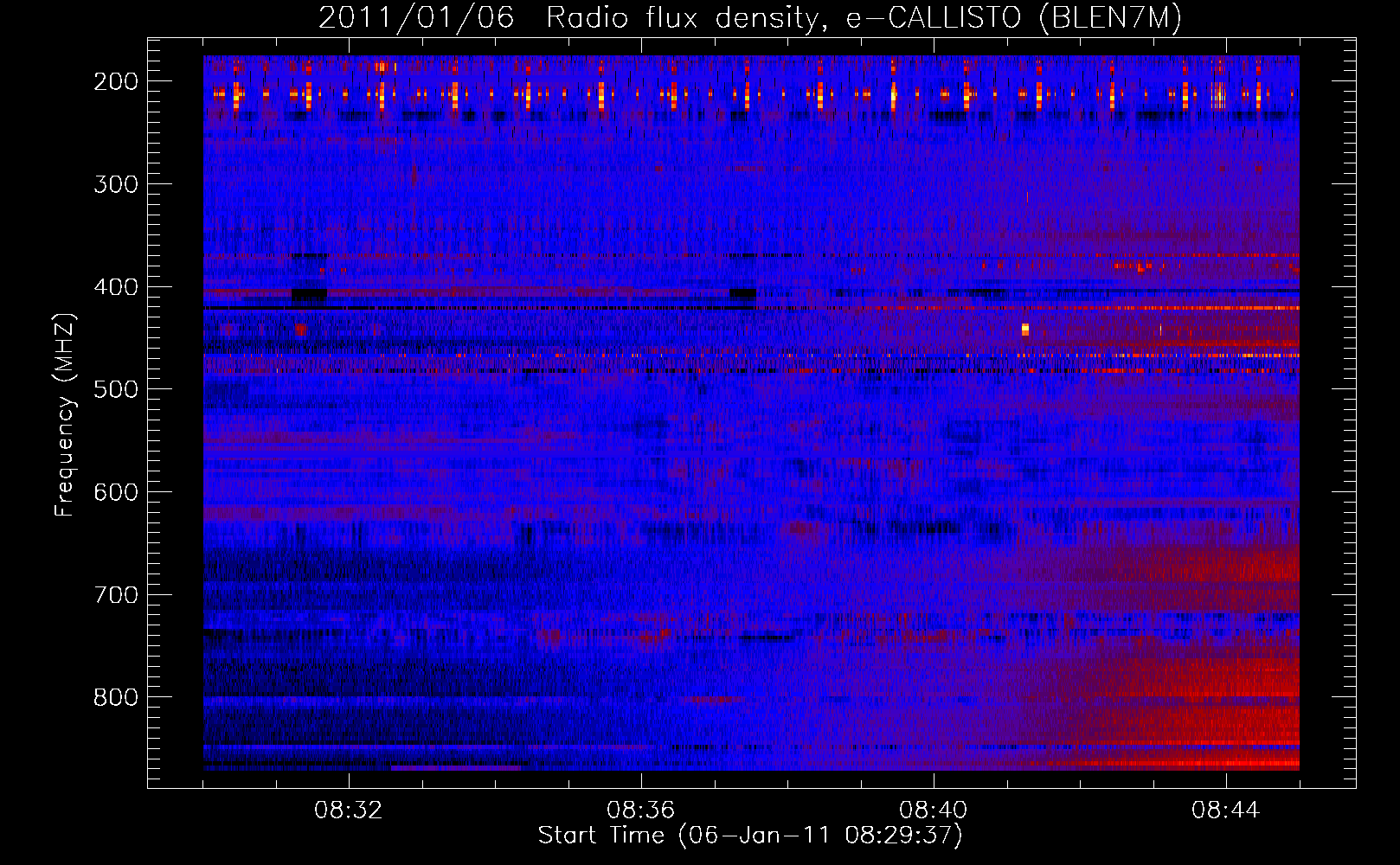
Task: Click the 'Start Time (06-Jan-11 08:29:37)' label
Action: tap(750, 836)
